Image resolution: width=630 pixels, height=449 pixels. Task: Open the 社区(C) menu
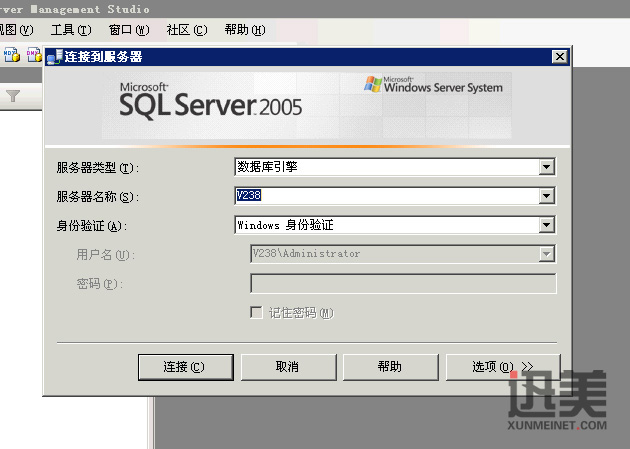187,30
